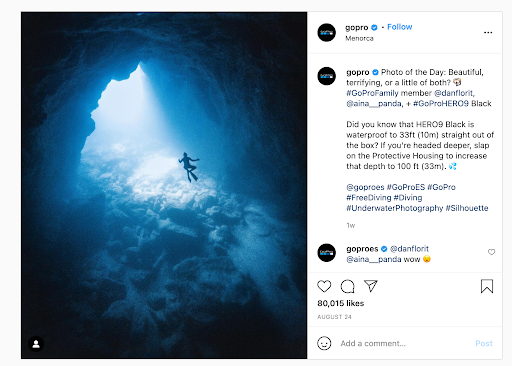This screenshot has width=512, height=366.
Task: Open the underwater cave diver photo
Action: 164,185
